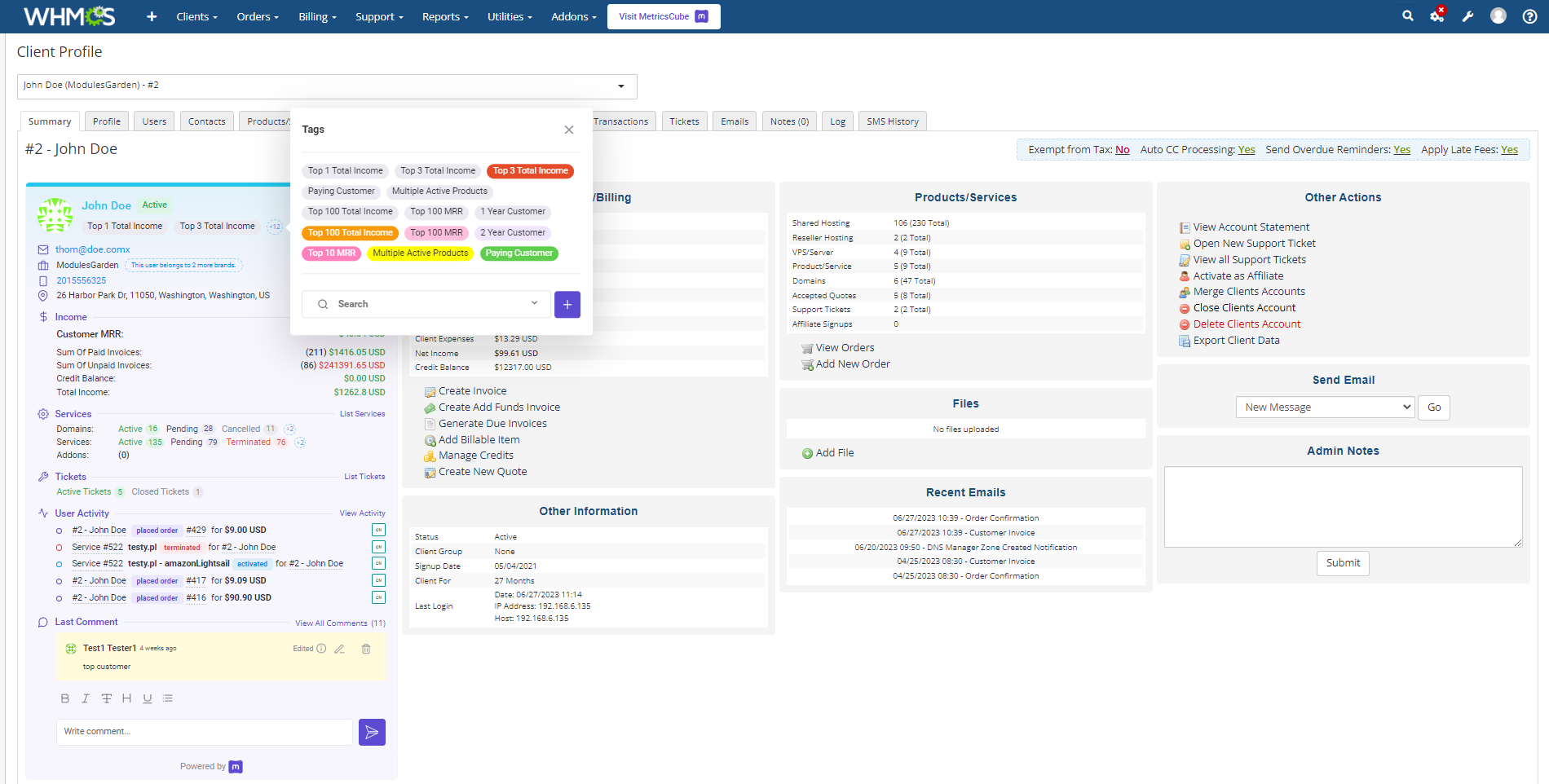Expand the Orders menu

(x=258, y=16)
